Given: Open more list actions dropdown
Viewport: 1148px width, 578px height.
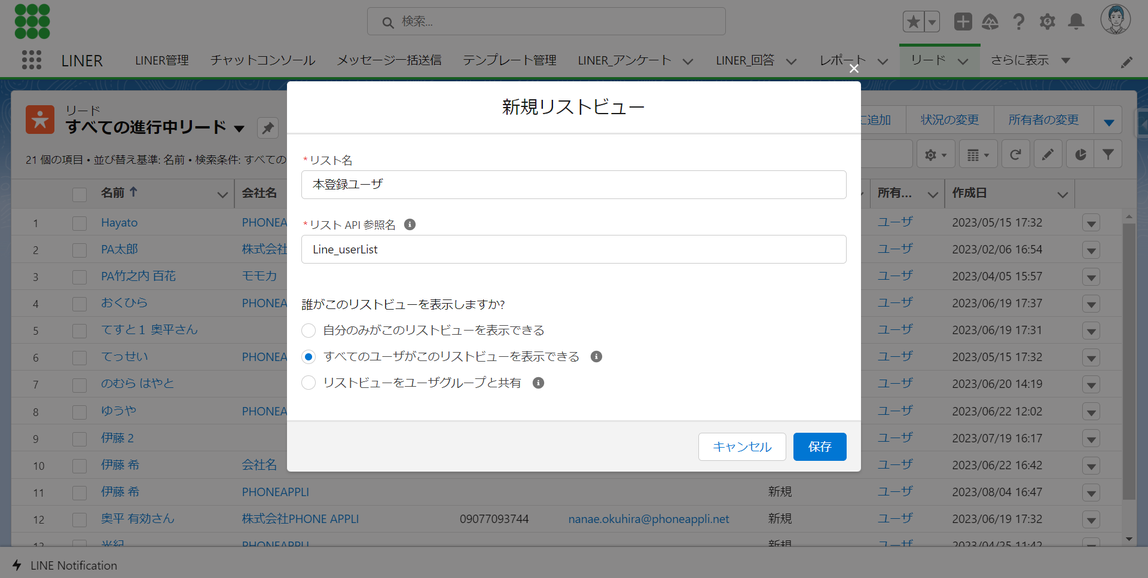Looking at the screenshot, I should pos(1108,122).
